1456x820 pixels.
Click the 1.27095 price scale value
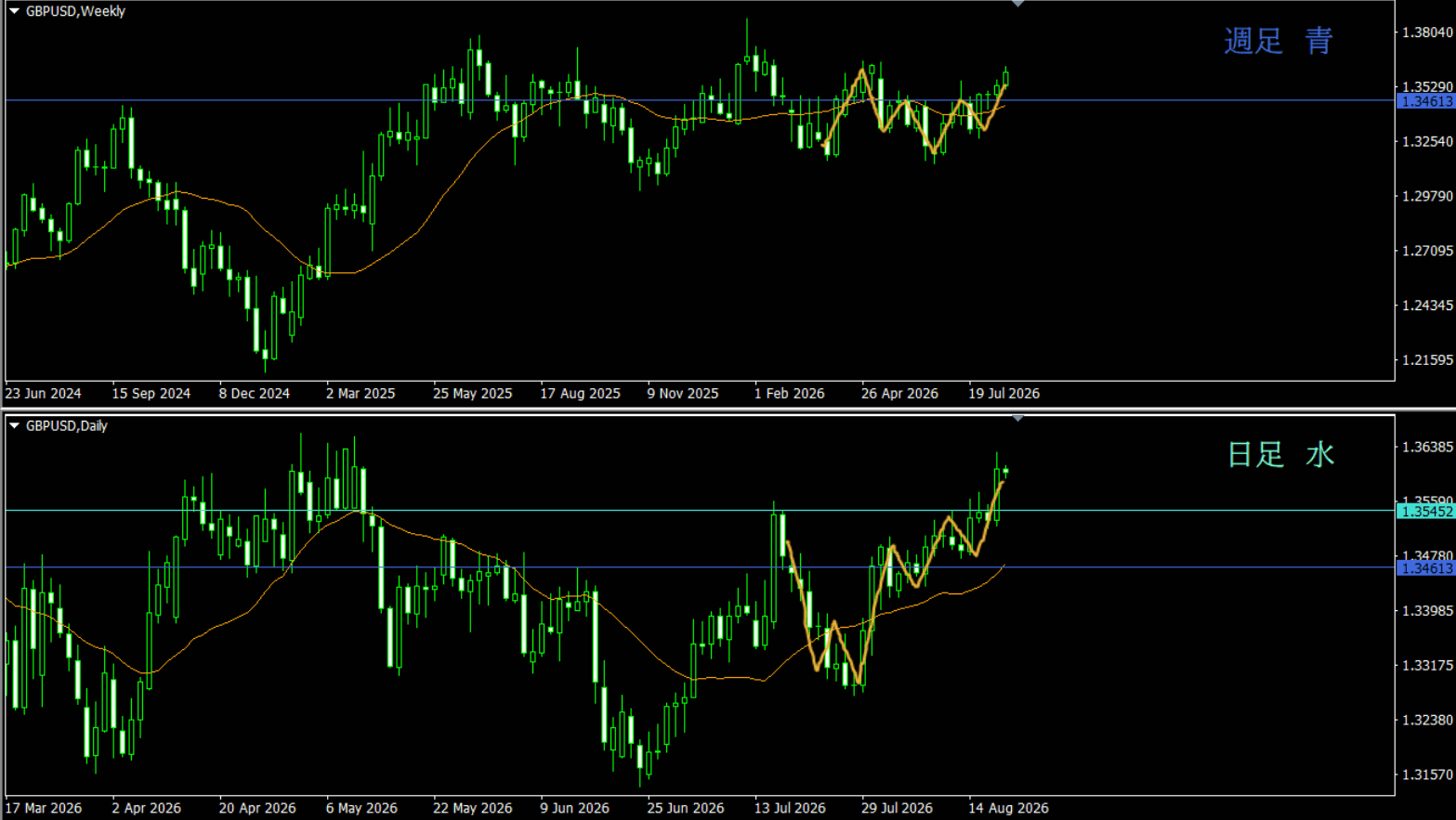[1427, 251]
